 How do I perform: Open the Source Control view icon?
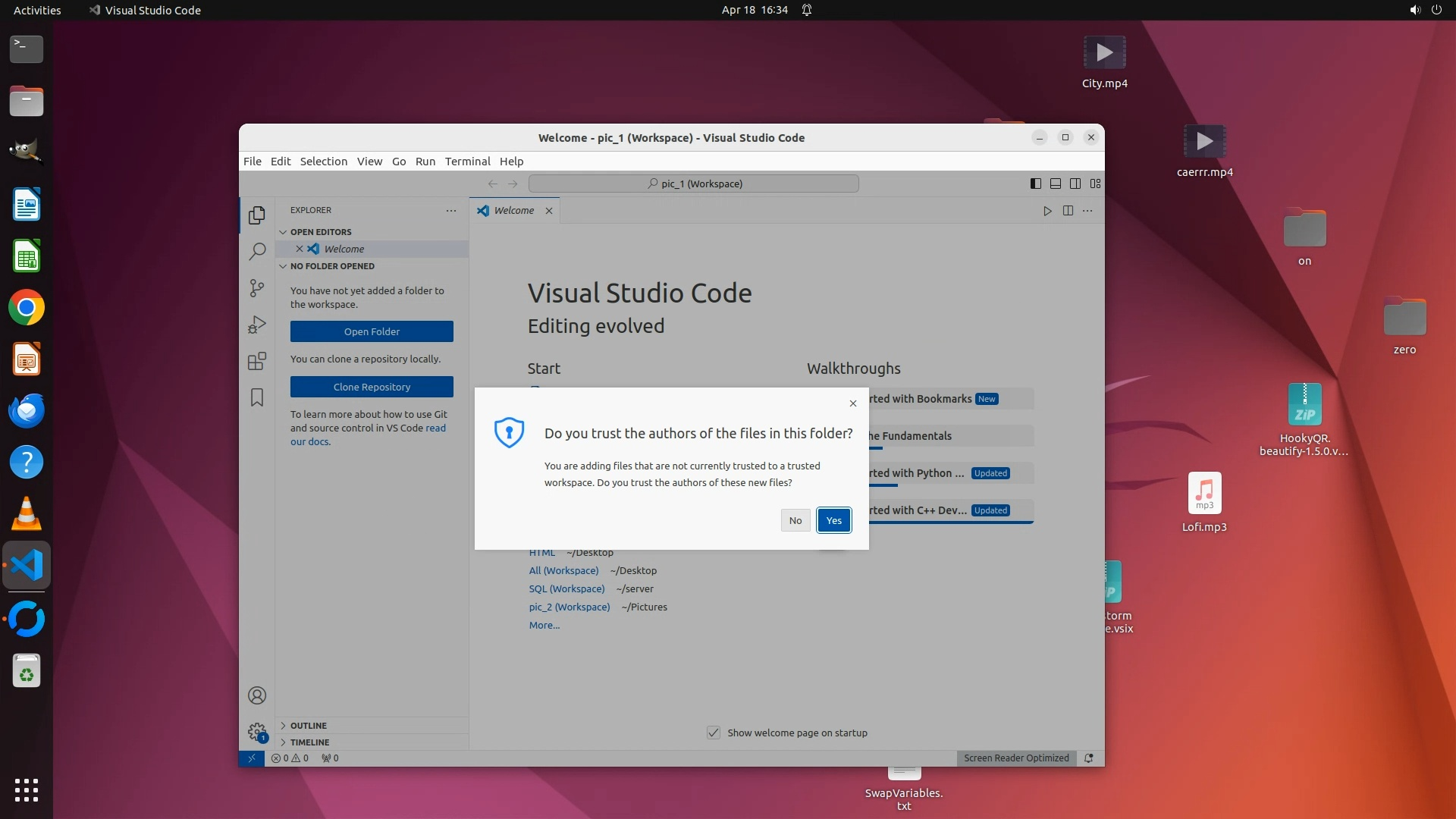click(257, 288)
